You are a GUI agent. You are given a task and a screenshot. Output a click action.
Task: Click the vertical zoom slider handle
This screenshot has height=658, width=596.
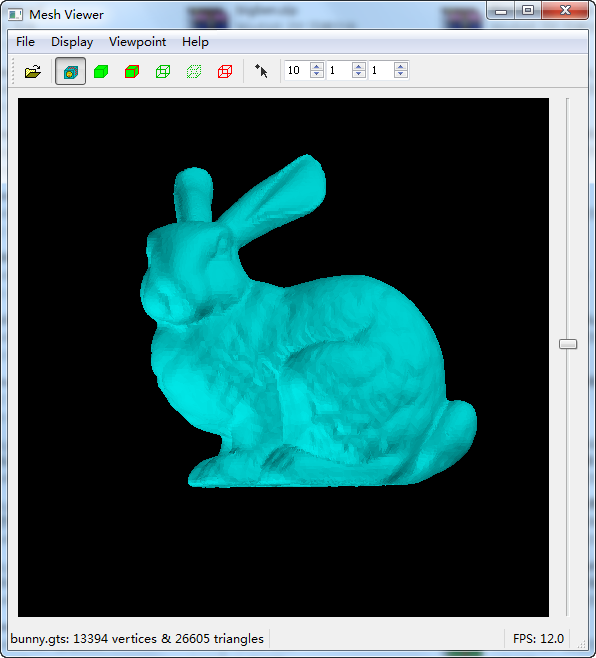[x=568, y=344]
